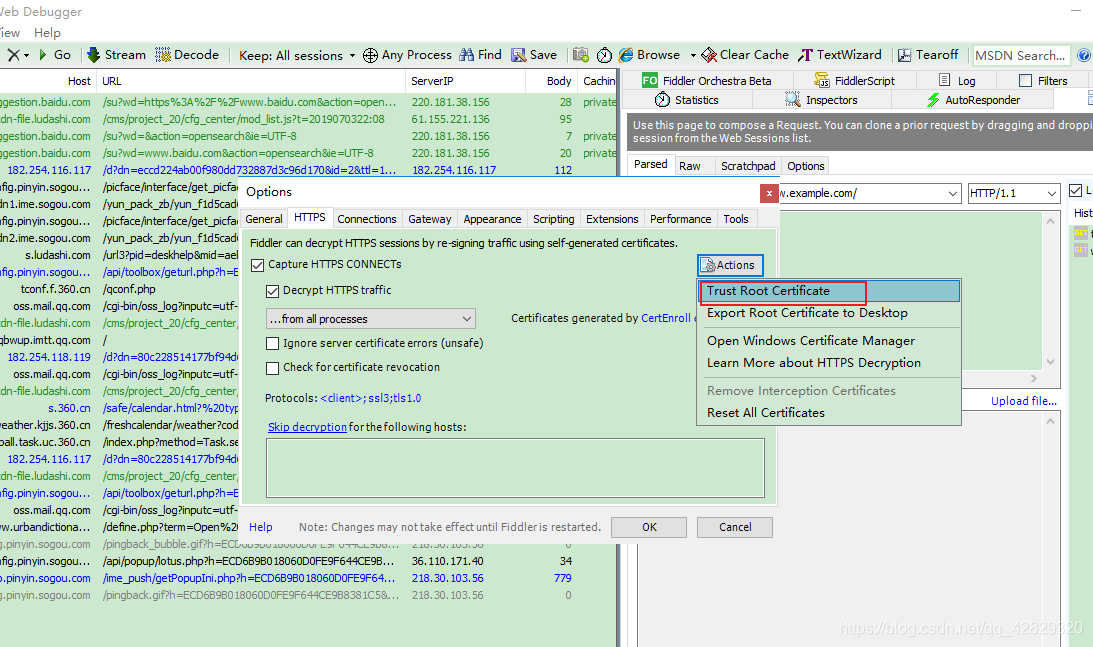Choose Export Root Certificate to Desktop

[x=829, y=313]
